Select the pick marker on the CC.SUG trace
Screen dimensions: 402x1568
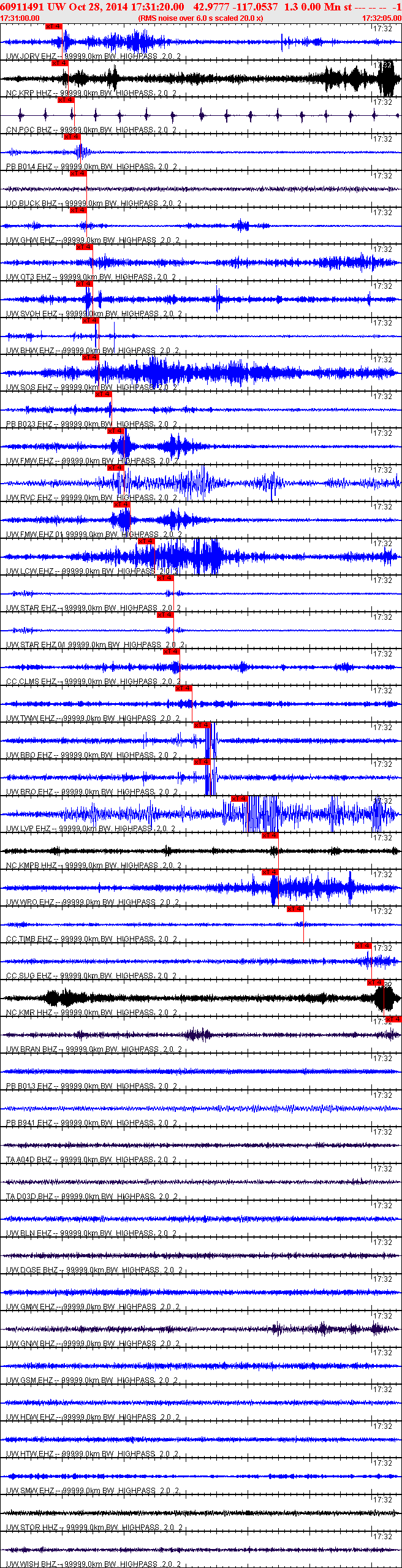tap(363, 946)
